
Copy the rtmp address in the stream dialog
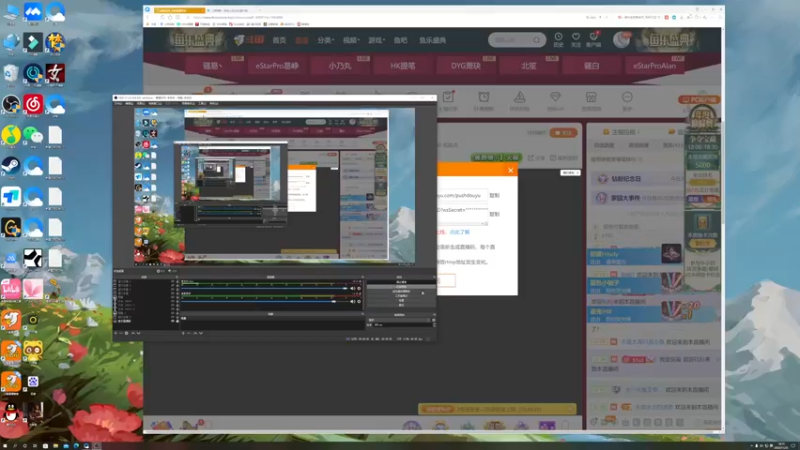[x=494, y=195]
